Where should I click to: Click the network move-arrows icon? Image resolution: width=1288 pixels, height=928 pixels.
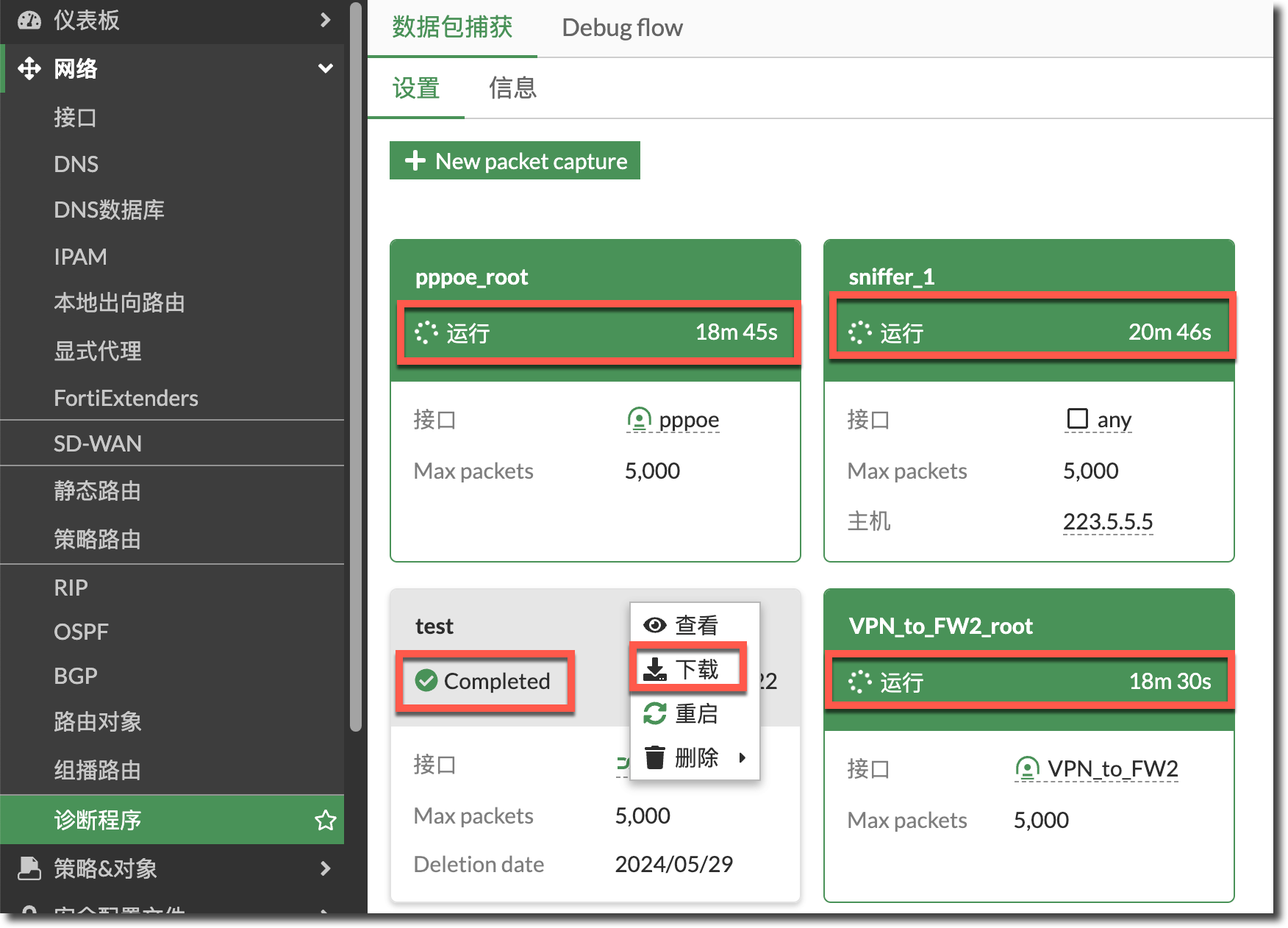tap(29, 68)
